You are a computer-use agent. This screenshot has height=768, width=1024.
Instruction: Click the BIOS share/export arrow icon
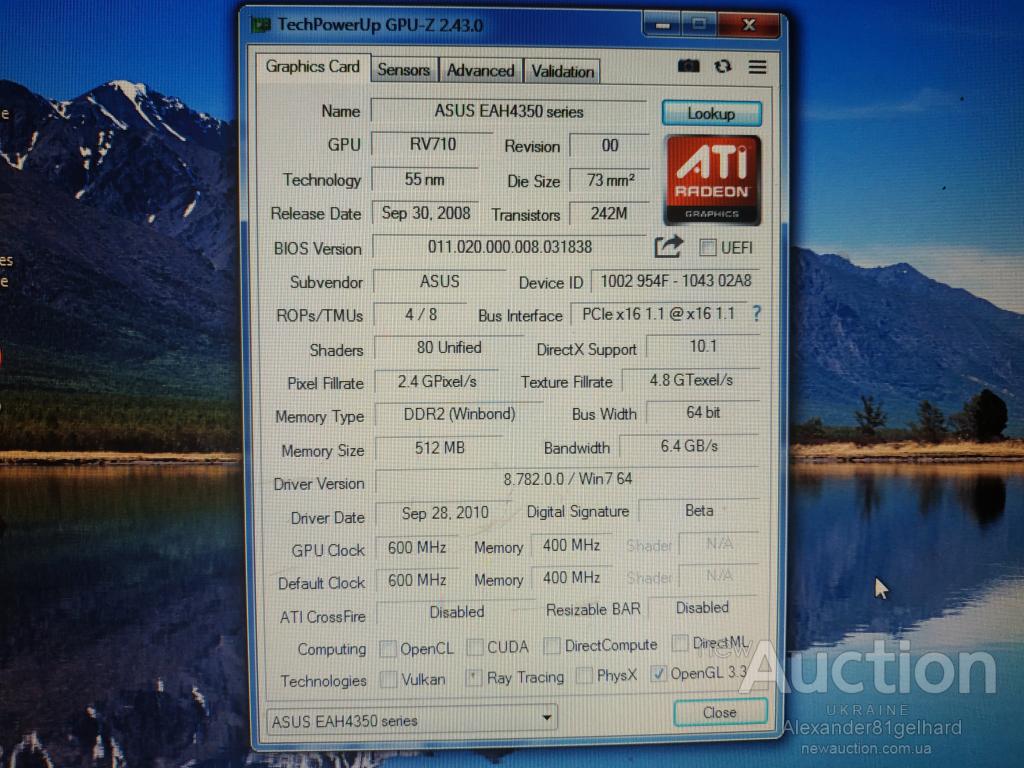[668, 247]
